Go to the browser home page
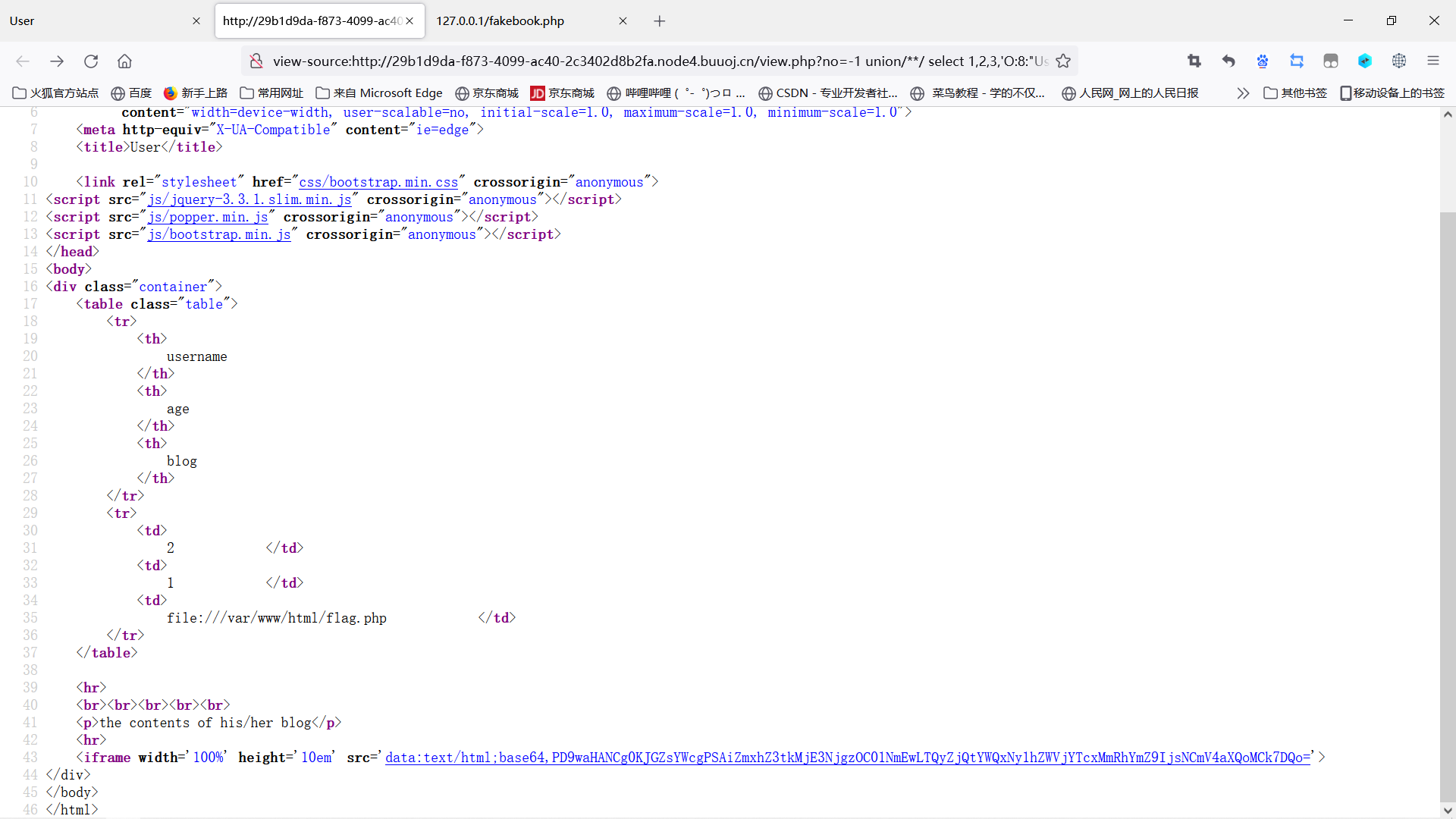The height and width of the screenshot is (819, 1456). tap(124, 61)
